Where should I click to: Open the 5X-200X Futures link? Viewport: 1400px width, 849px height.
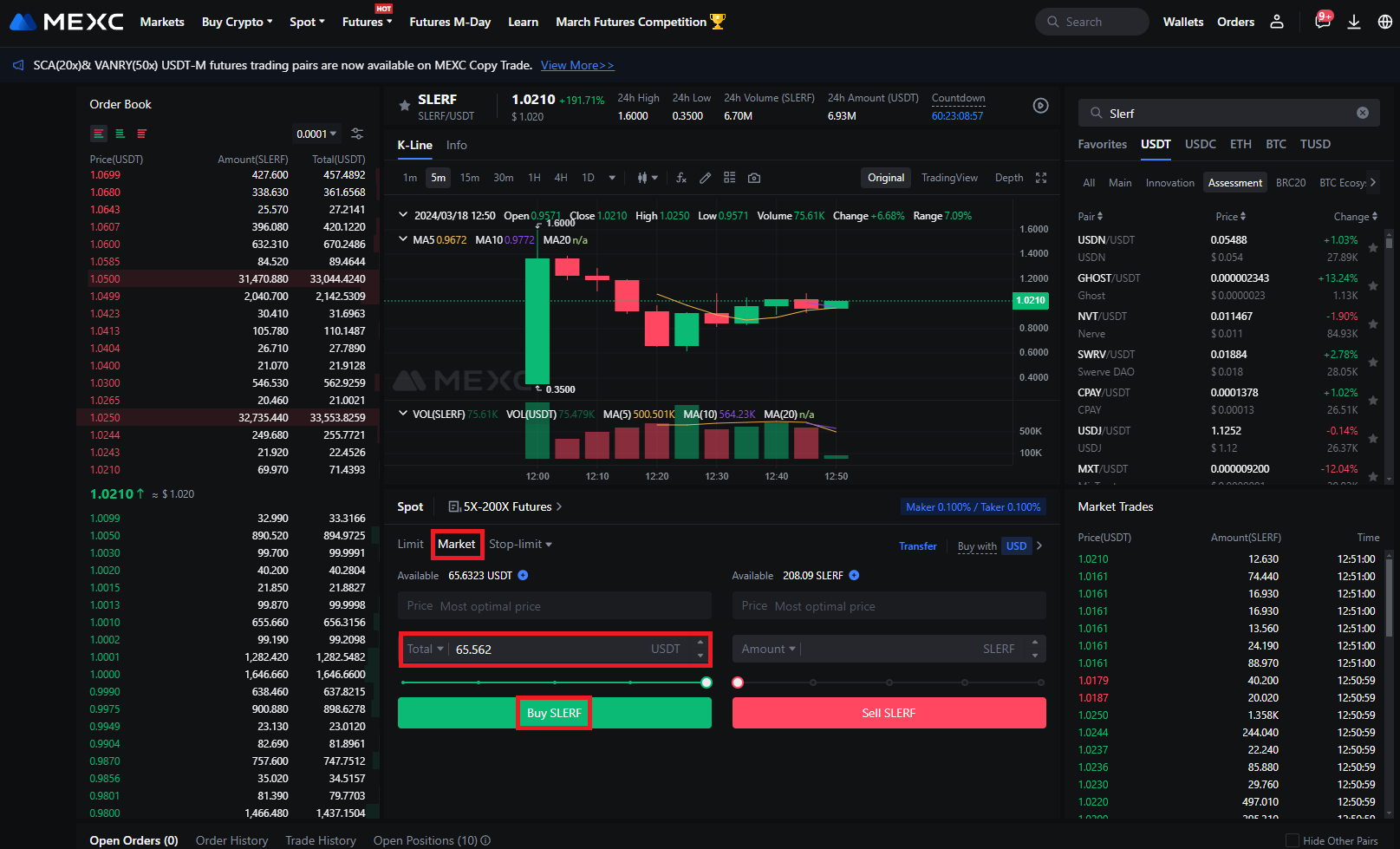507,506
